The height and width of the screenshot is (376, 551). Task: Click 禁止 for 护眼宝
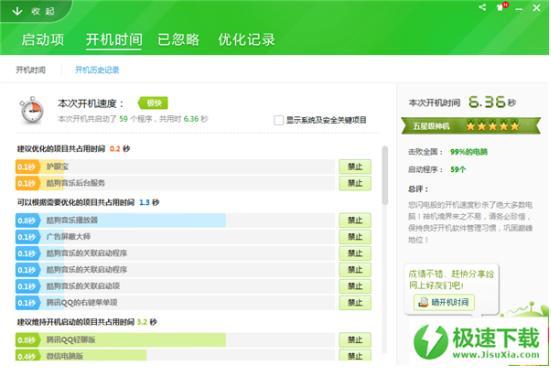[x=355, y=167]
